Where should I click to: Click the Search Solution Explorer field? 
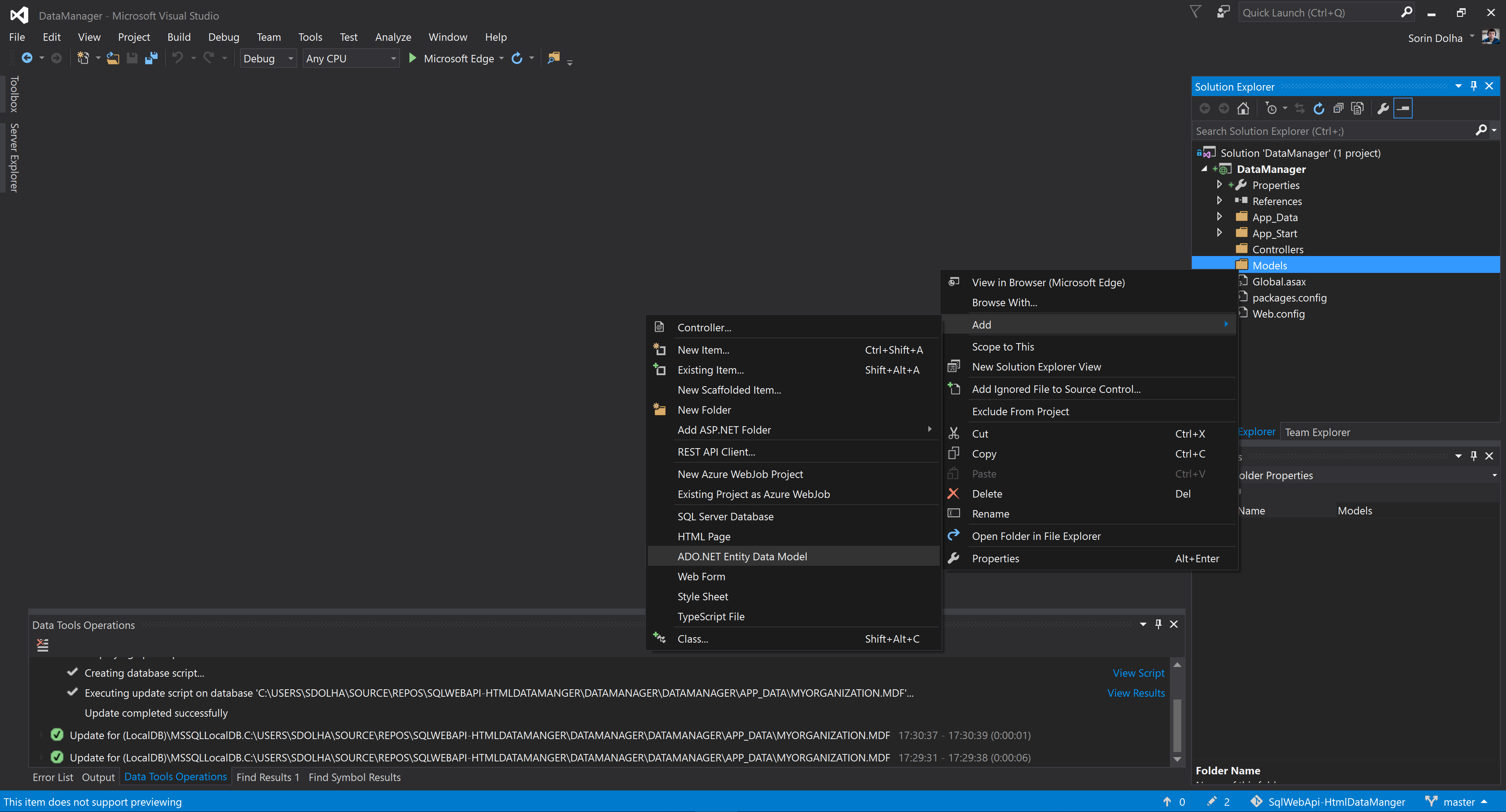click(x=1333, y=131)
